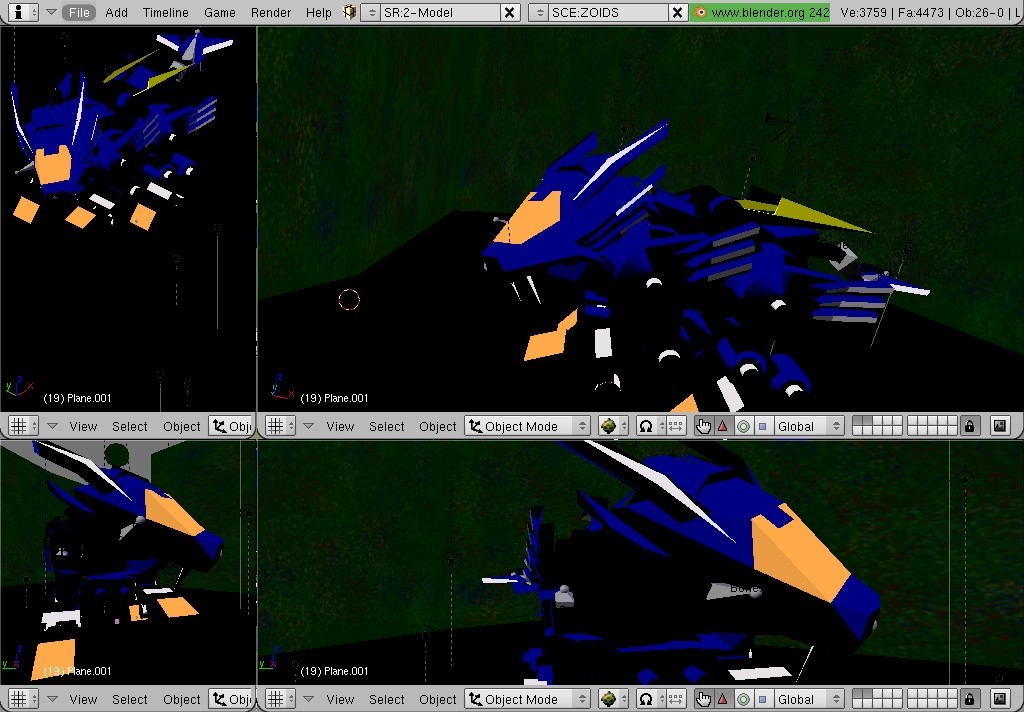
Task: Open the Help menu
Action: coord(319,12)
